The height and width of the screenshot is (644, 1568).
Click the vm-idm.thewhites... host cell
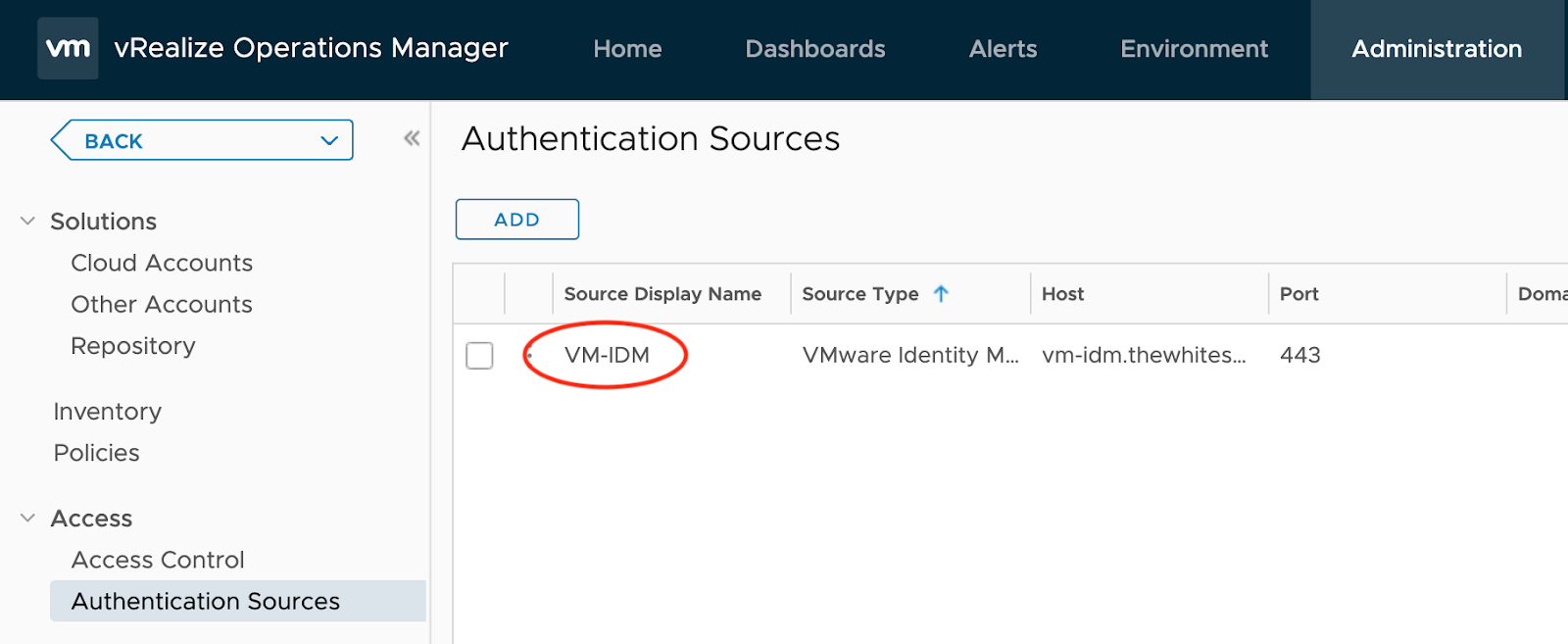point(1144,355)
